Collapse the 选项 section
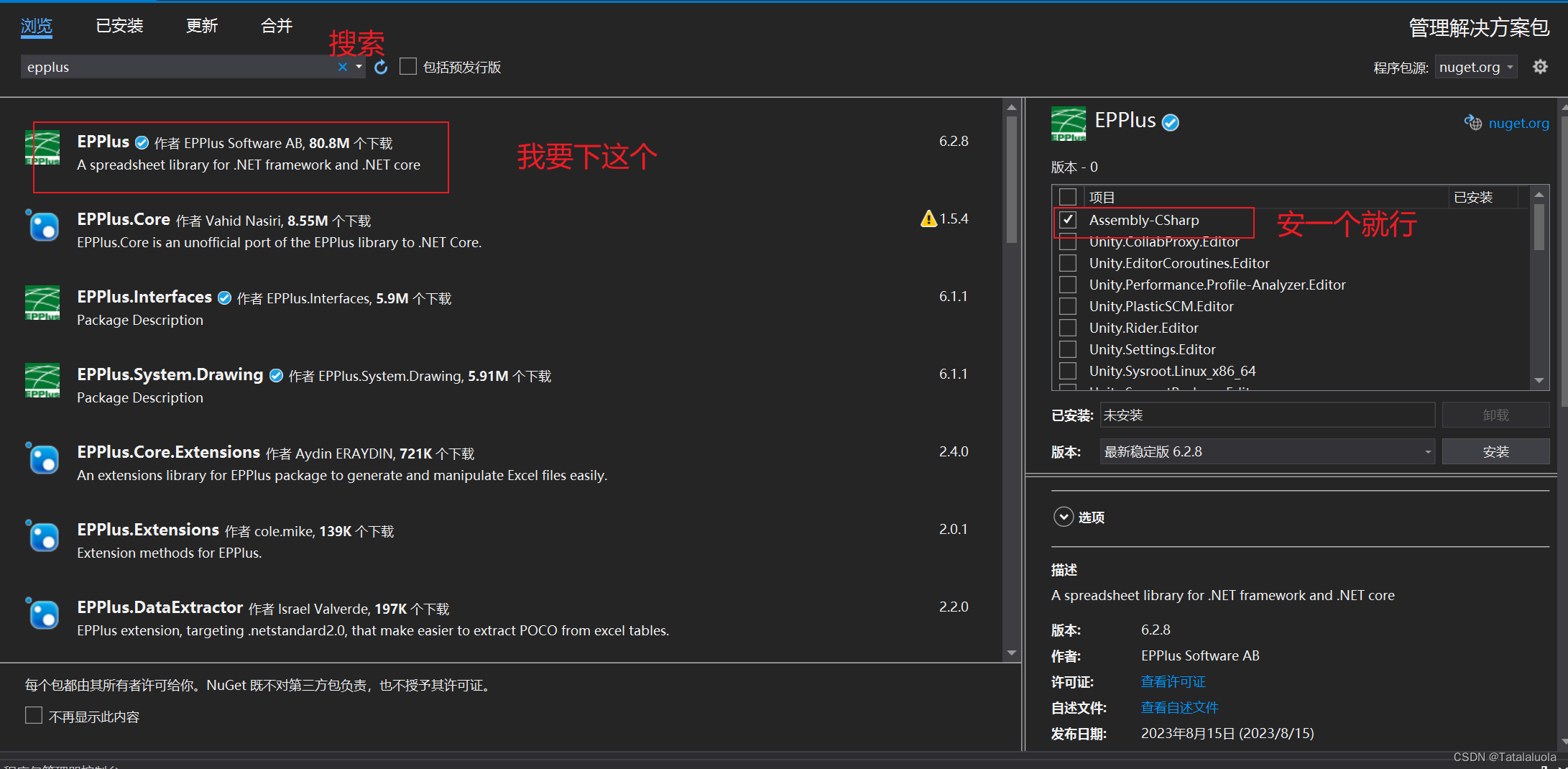This screenshot has height=769, width=1568. coord(1064,517)
